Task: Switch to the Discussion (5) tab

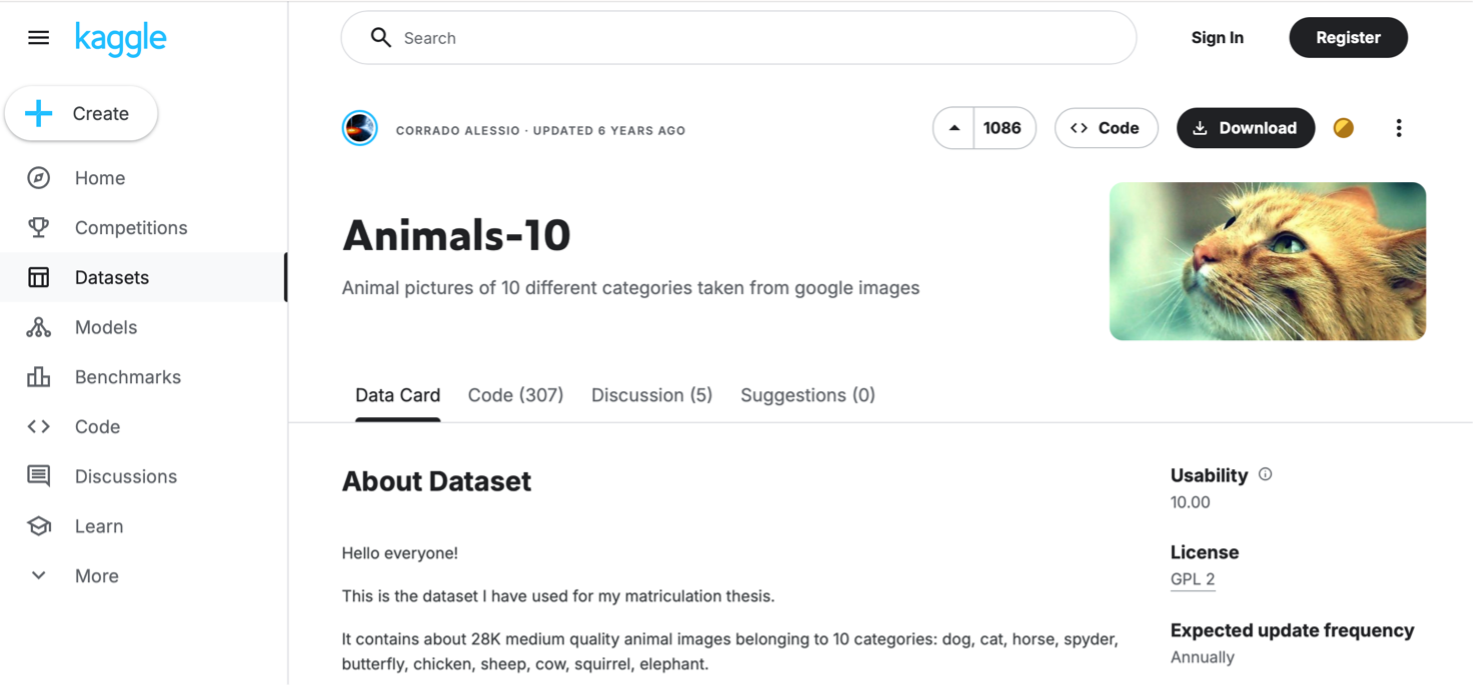Action: pos(651,395)
